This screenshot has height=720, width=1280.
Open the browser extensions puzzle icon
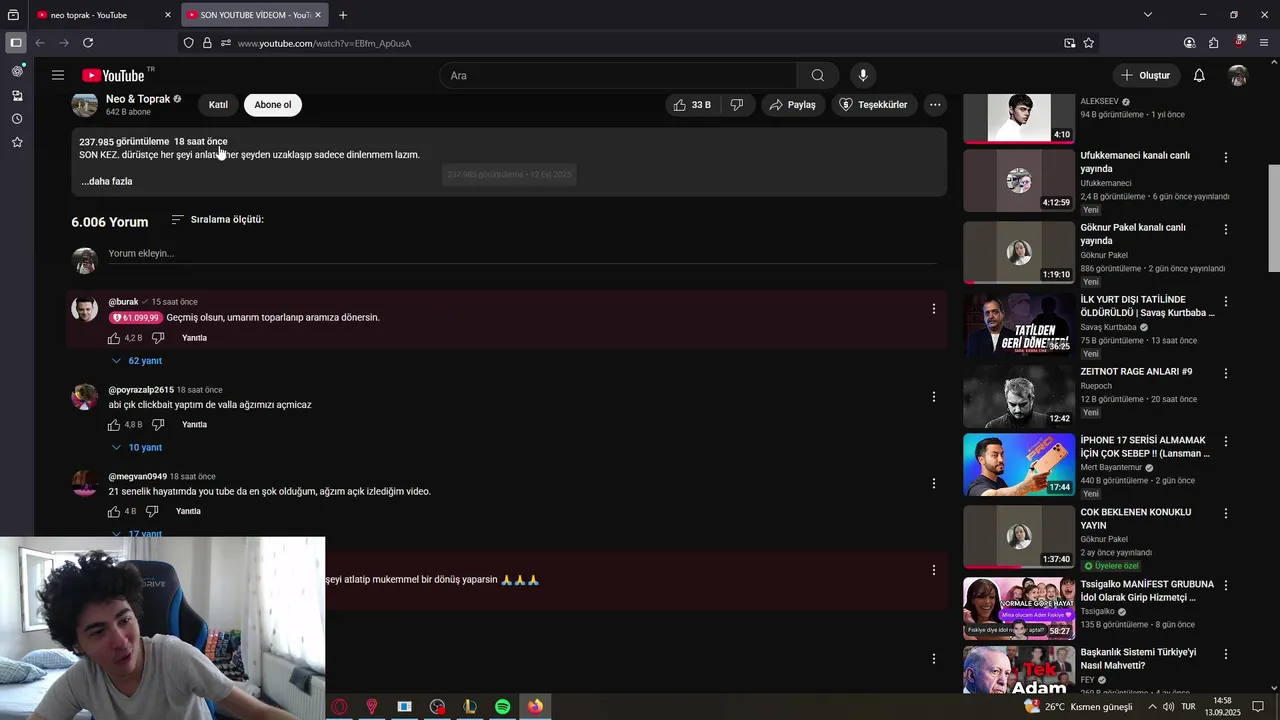(x=1214, y=43)
